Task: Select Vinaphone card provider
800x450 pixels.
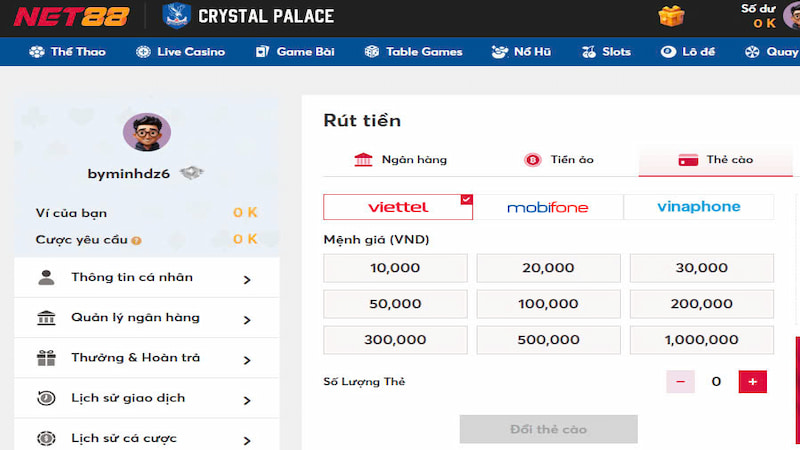Action: 699,207
